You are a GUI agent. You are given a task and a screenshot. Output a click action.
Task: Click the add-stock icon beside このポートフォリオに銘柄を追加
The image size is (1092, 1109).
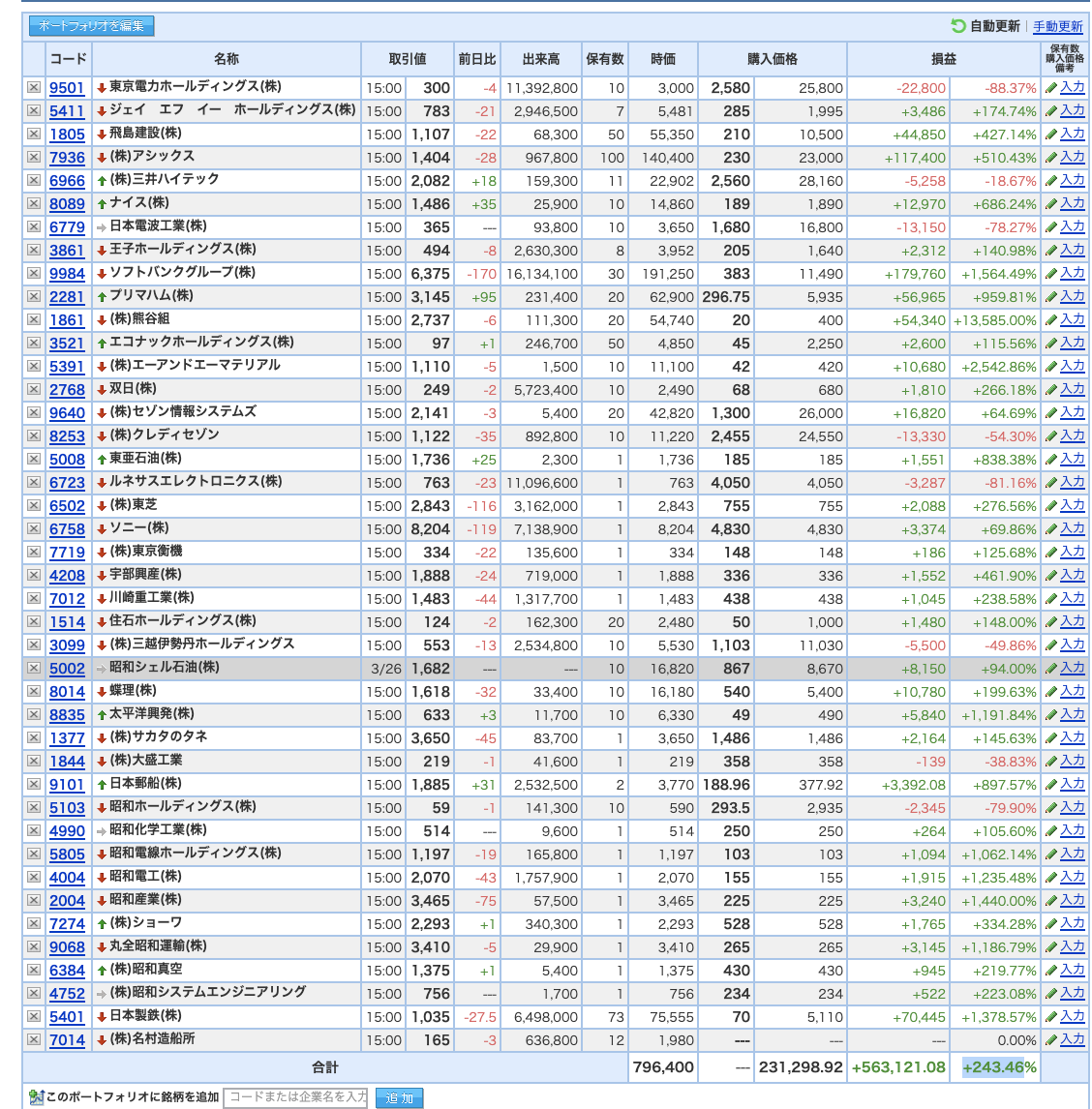coord(36,1097)
